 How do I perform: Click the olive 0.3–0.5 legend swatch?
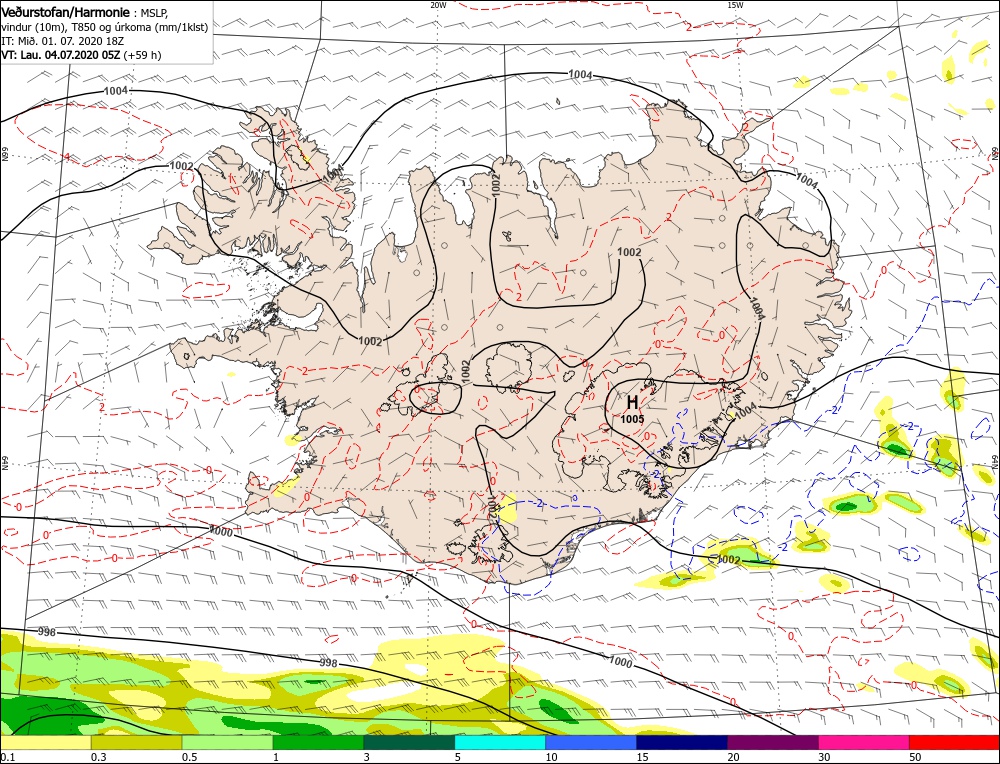point(136,742)
